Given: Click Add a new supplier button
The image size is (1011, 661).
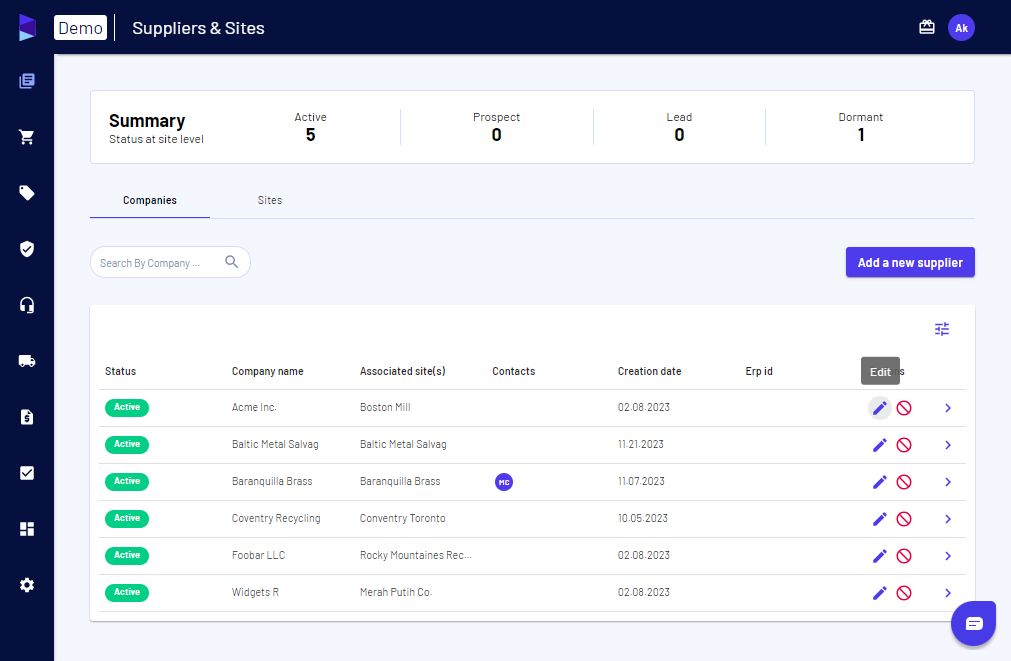Looking at the screenshot, I should 910,262.
